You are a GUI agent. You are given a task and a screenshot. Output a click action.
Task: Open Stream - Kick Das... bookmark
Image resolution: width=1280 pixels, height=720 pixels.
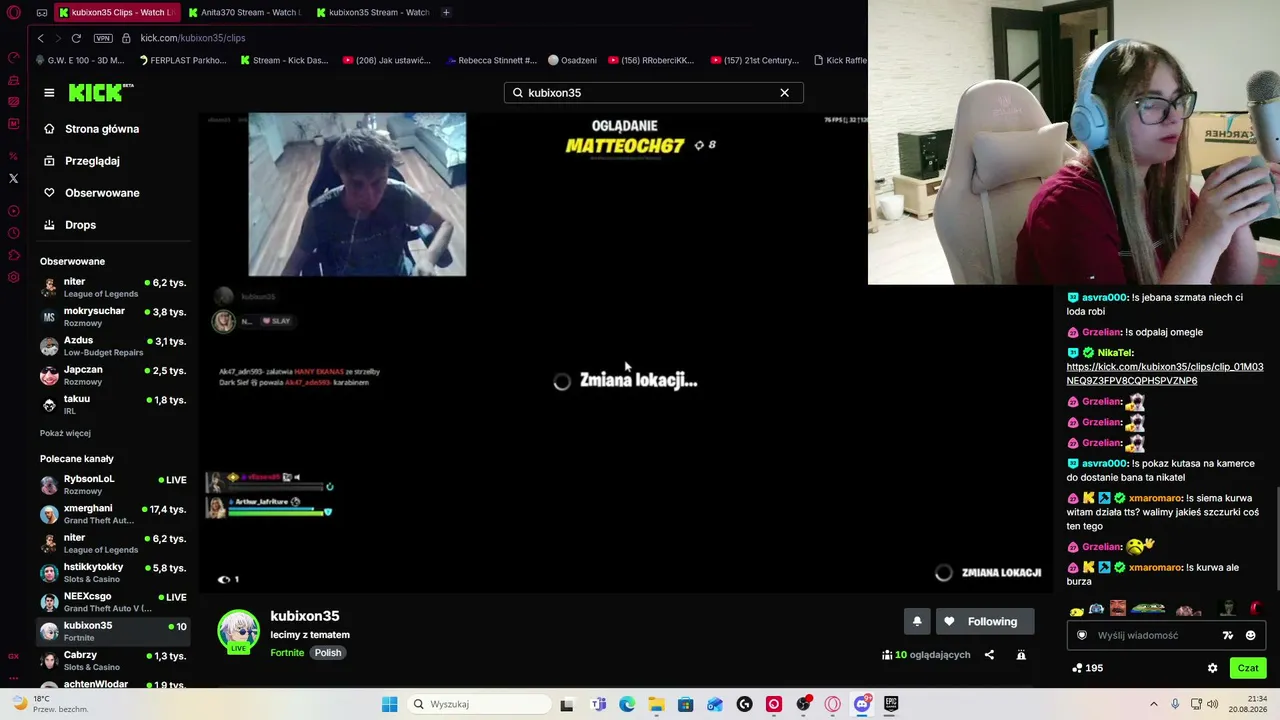[284, 60]
